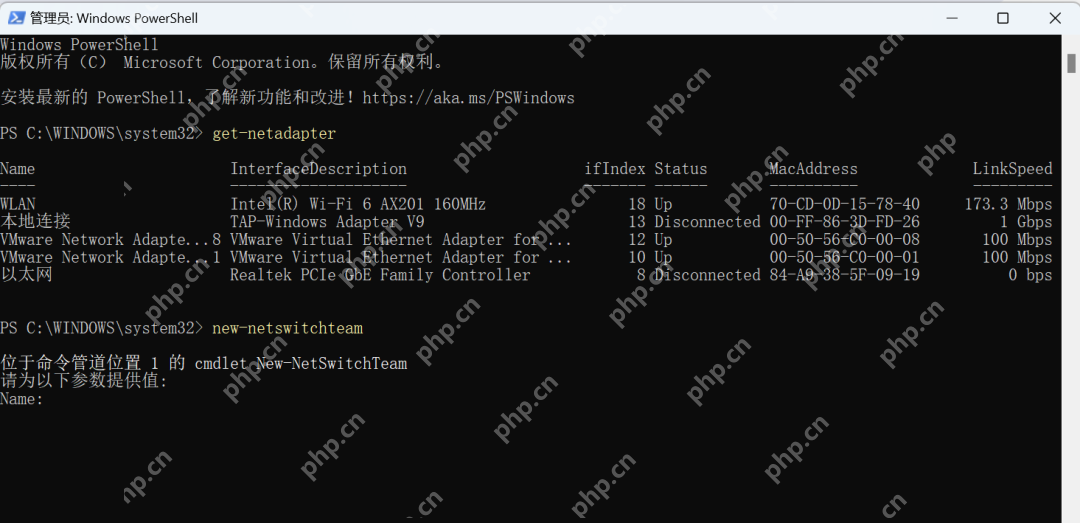1080x523 pixels.
Task: Open the https://aka.ms/PSWindows link
Action: point(468,98)
